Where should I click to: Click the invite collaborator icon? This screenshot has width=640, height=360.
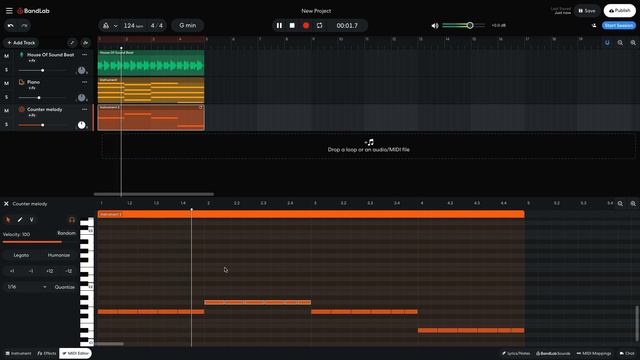coord(594,25)
